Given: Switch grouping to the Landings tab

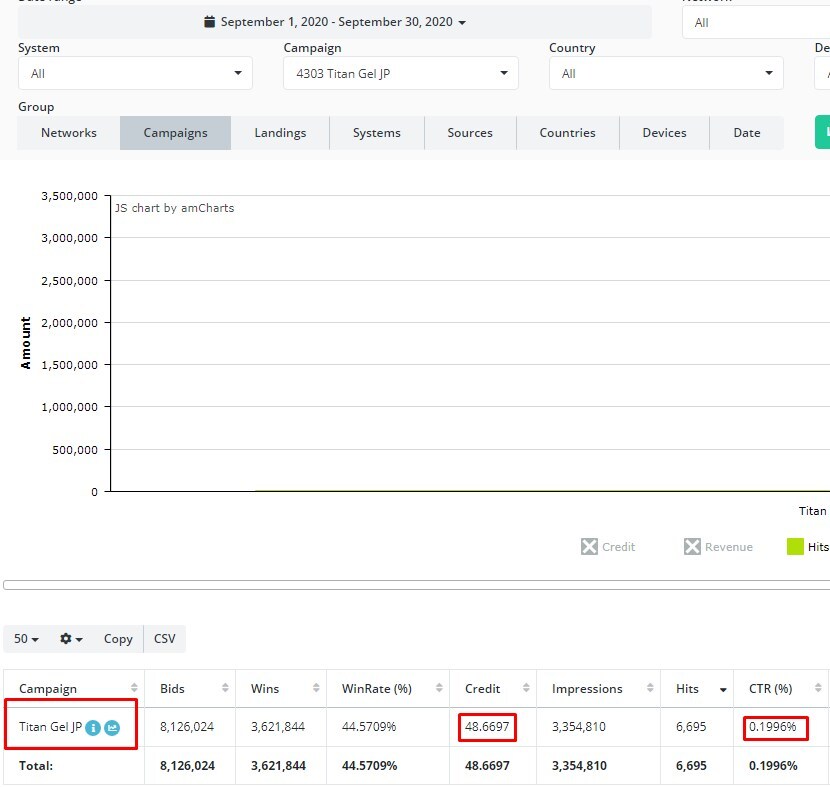Looking at the screenshot, I should 280,133.
